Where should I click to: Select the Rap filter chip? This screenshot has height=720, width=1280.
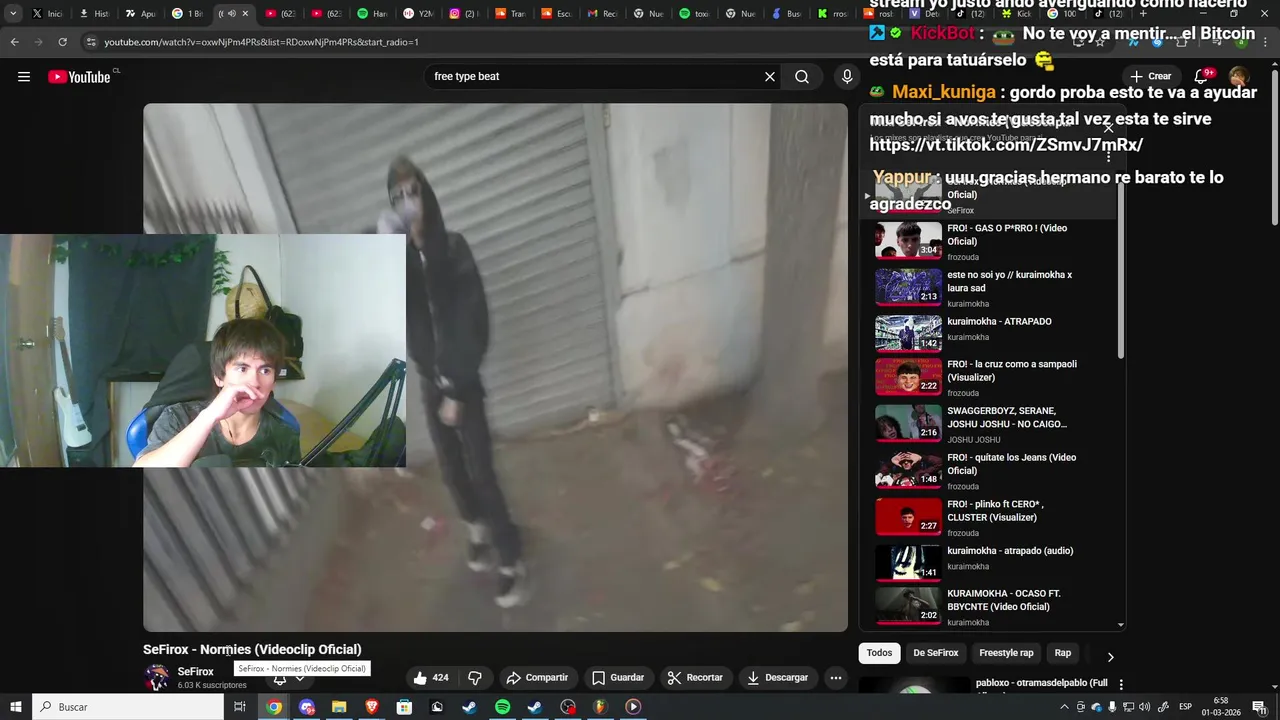point(1062,653)
